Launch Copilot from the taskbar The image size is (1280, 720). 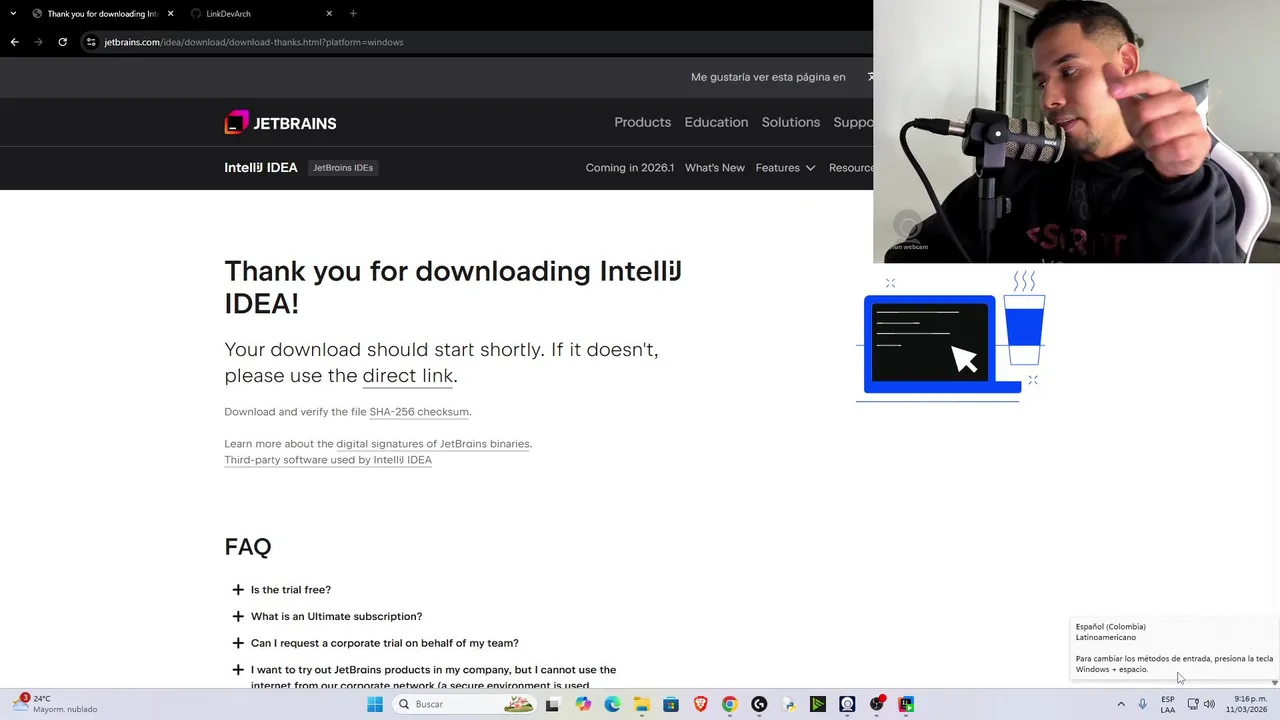[x=583, y=704]
